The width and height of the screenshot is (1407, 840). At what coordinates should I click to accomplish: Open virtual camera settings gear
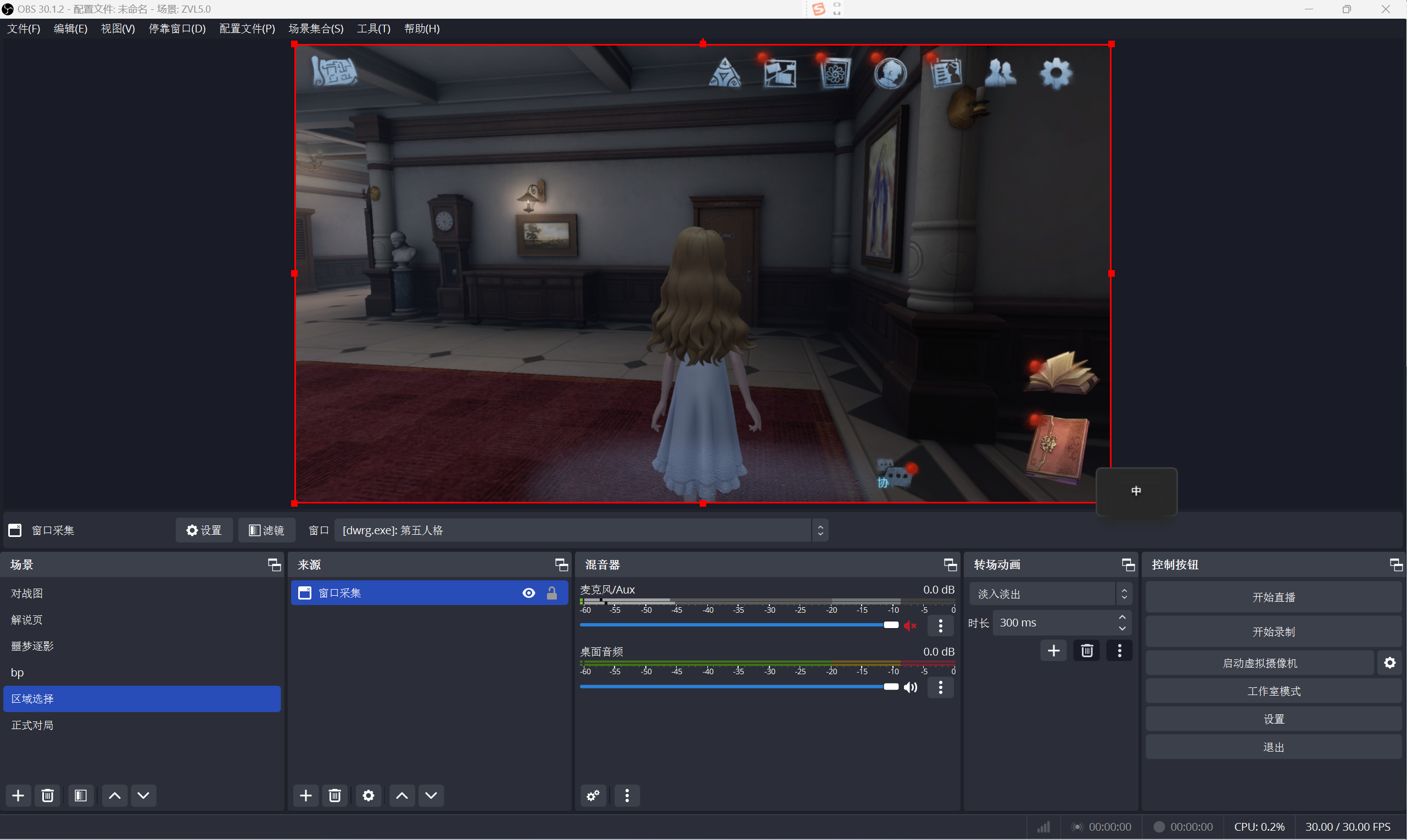1390,662
